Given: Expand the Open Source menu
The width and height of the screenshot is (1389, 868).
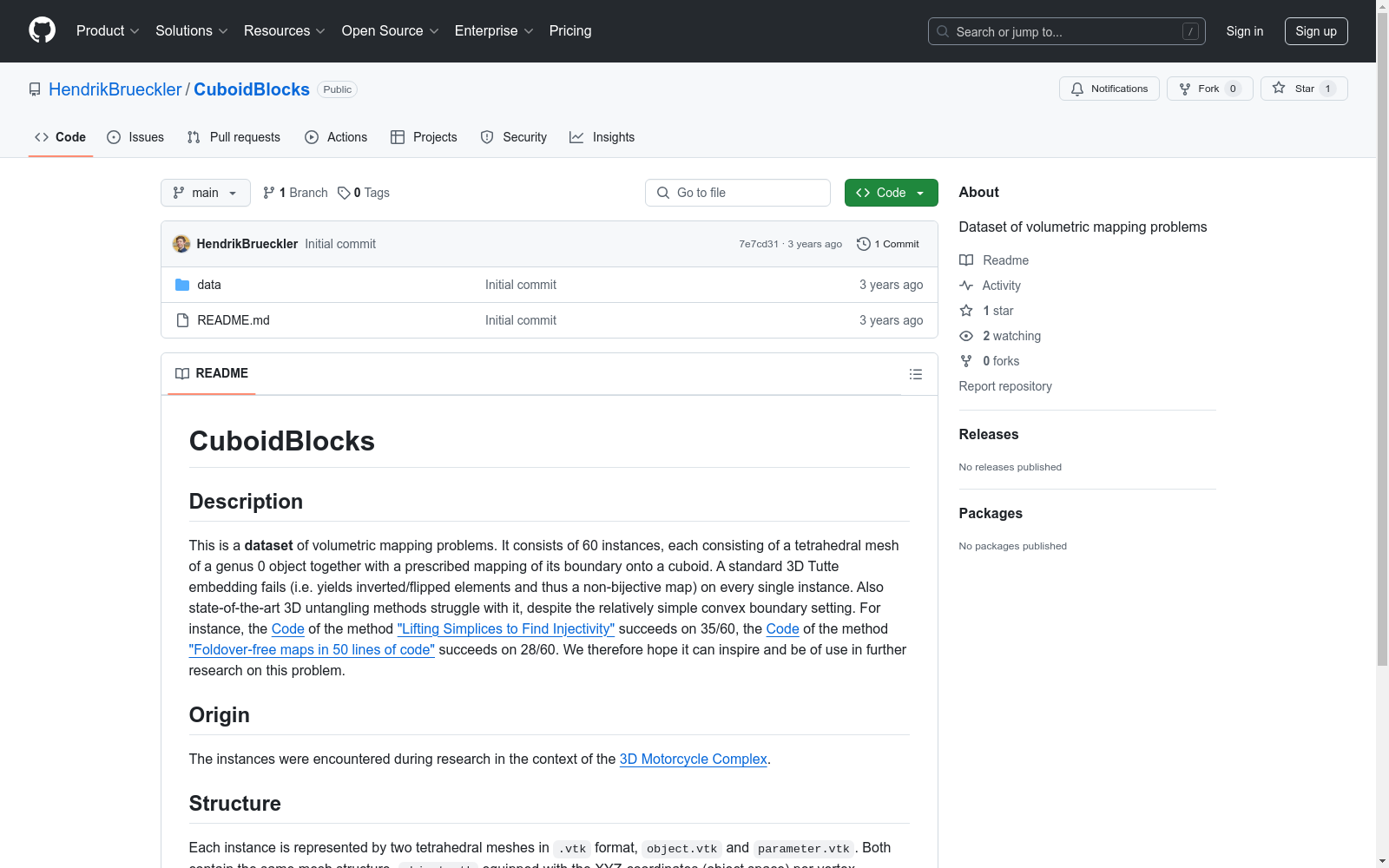Looking at the screenshot, I should 391,31.
